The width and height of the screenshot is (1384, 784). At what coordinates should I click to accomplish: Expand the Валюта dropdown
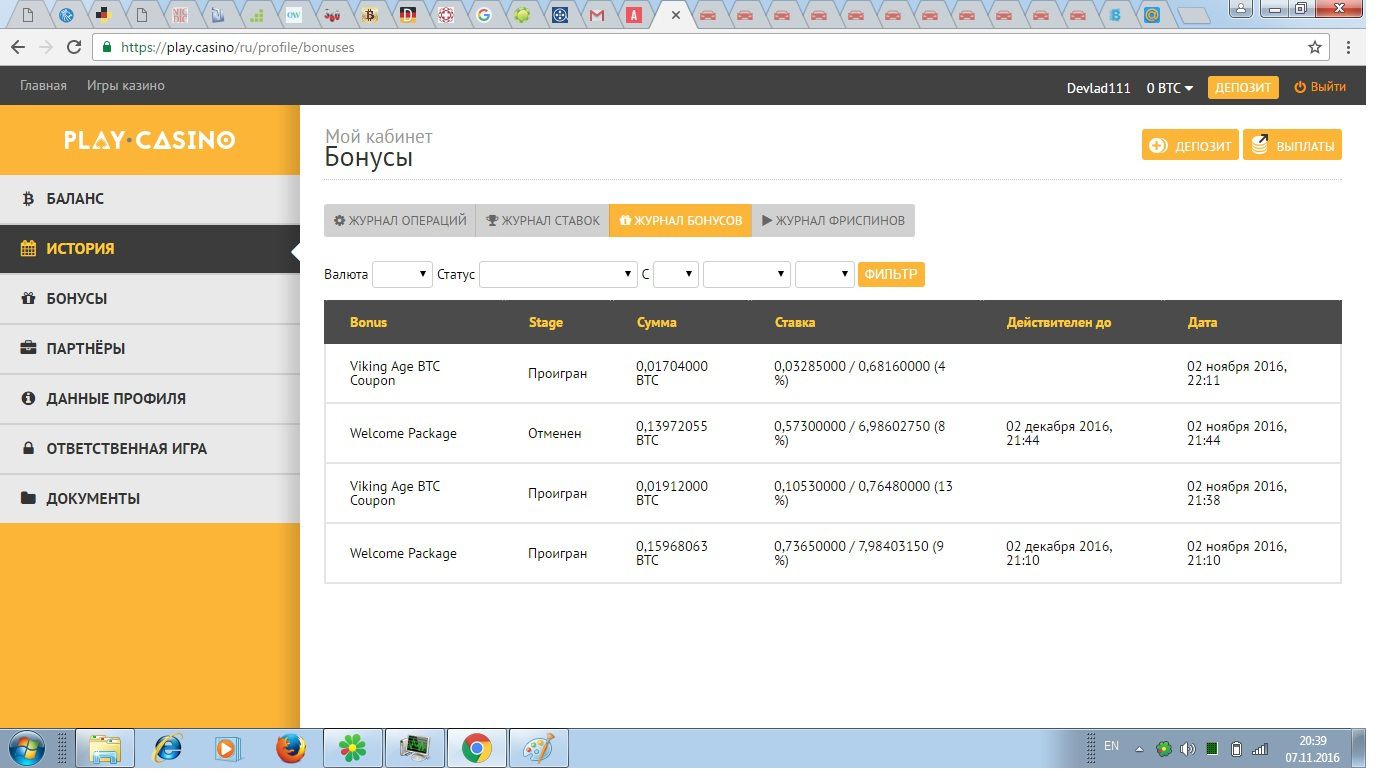(x=402, y=274)
